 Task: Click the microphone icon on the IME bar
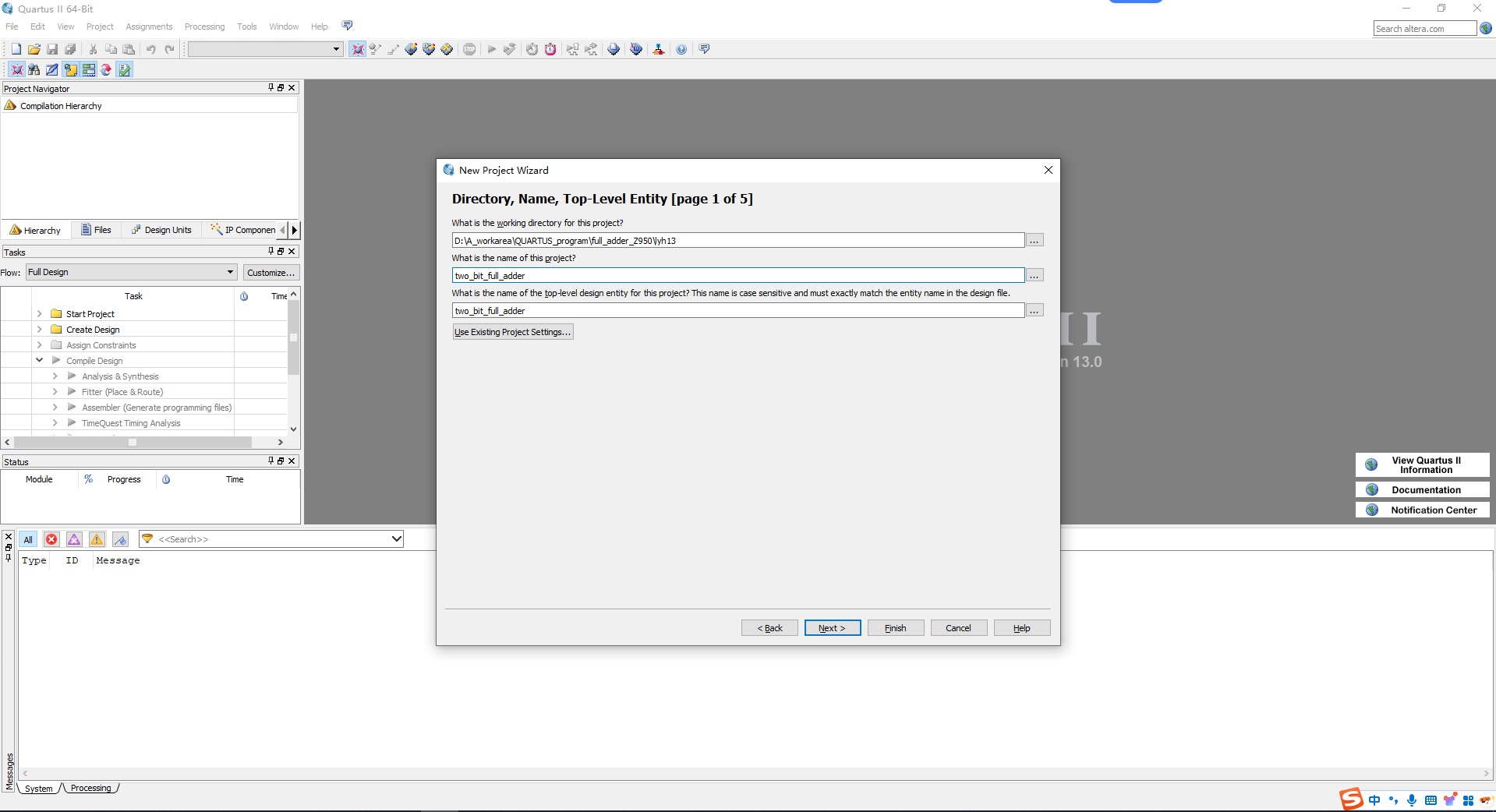point(1412,800)
